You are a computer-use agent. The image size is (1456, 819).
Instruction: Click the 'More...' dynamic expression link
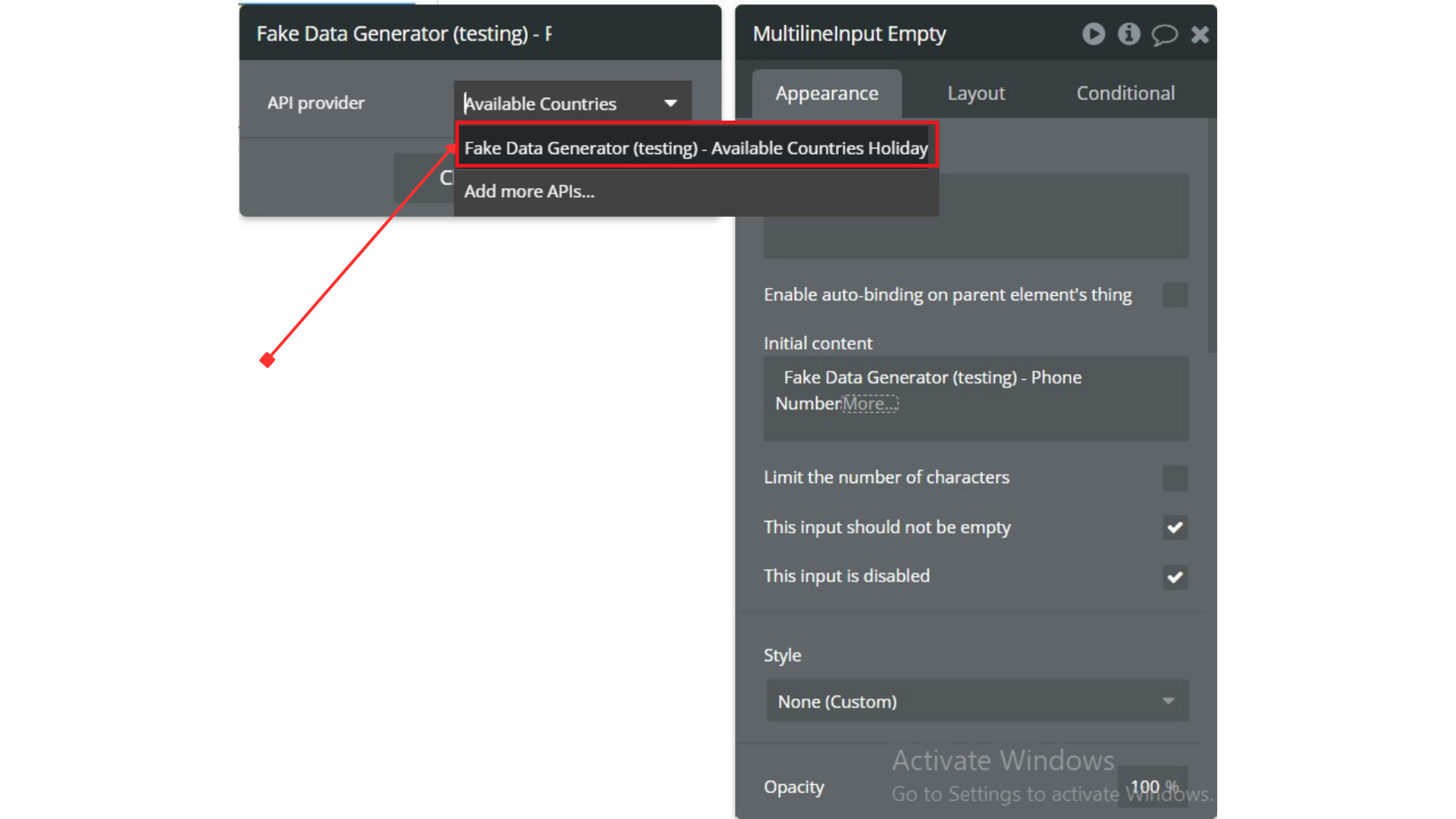870,403
